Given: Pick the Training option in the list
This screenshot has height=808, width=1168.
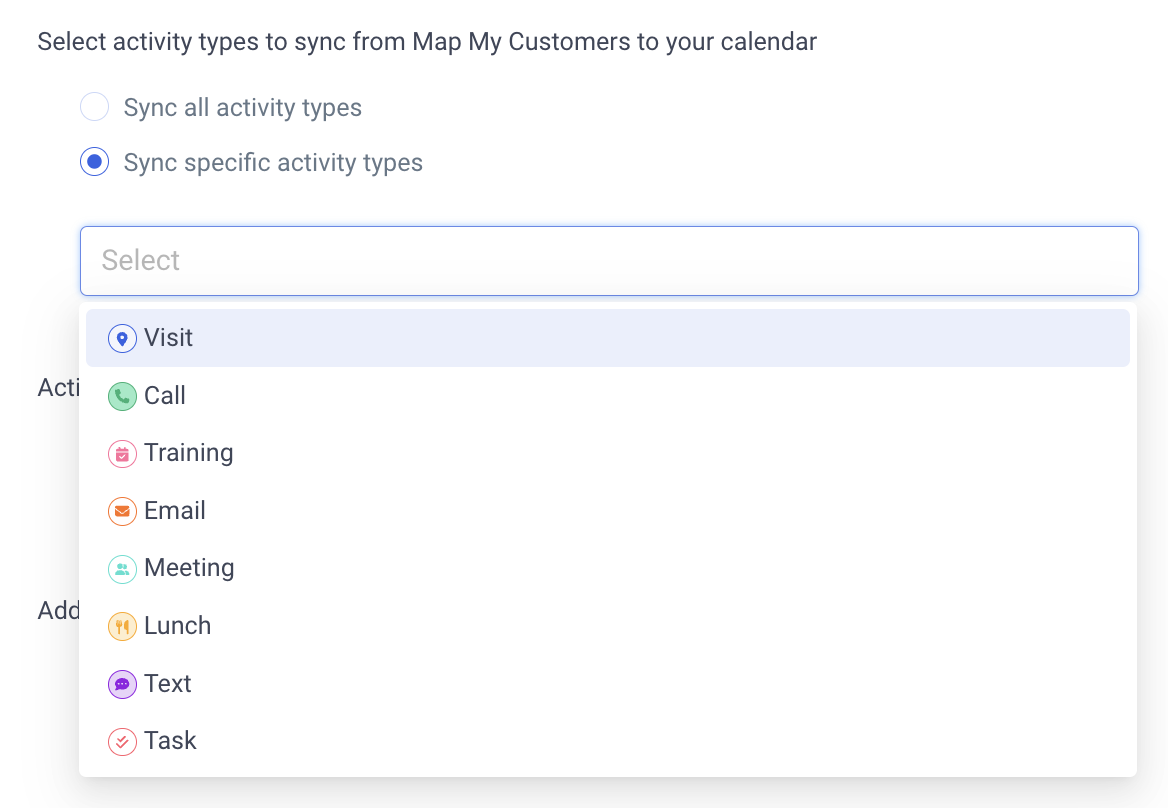Looking at the screenshot, I should (x=608, y=454).
